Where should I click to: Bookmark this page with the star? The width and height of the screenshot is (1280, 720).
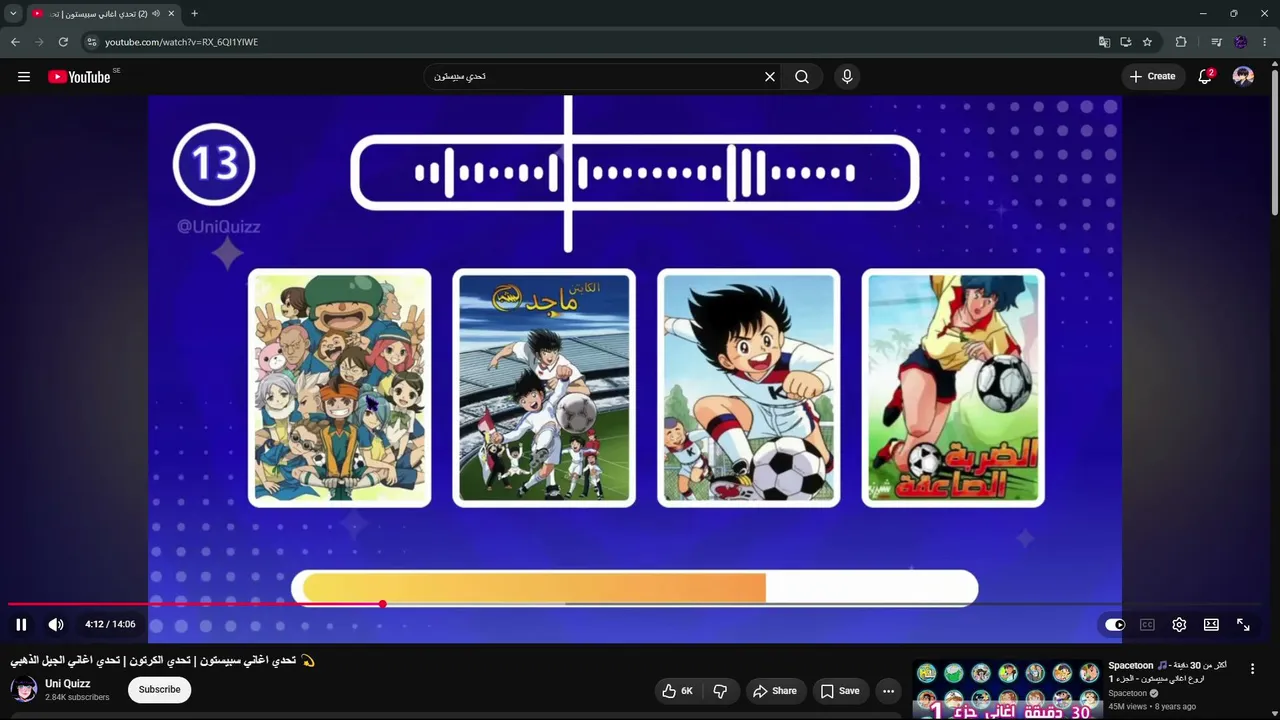(x=1147, y=42)
